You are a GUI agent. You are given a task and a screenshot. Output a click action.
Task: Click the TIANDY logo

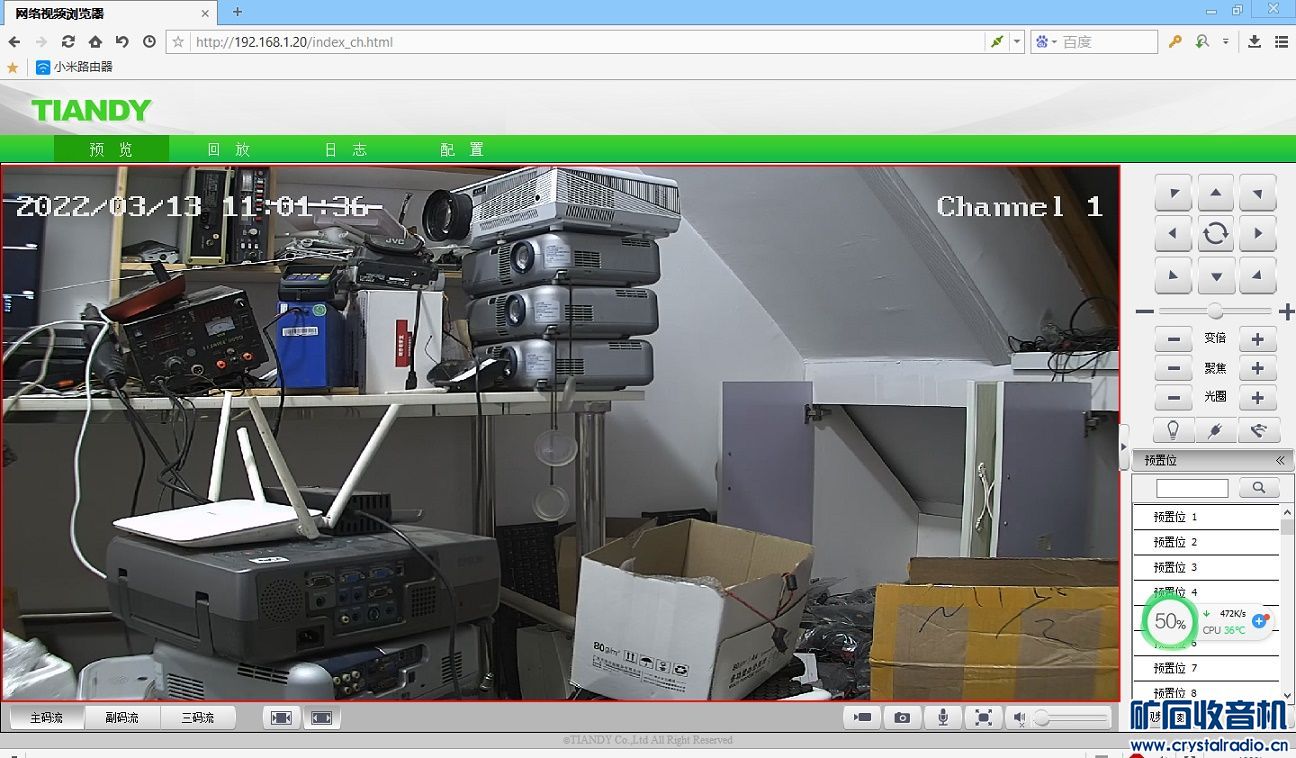[x=91, y=110]
